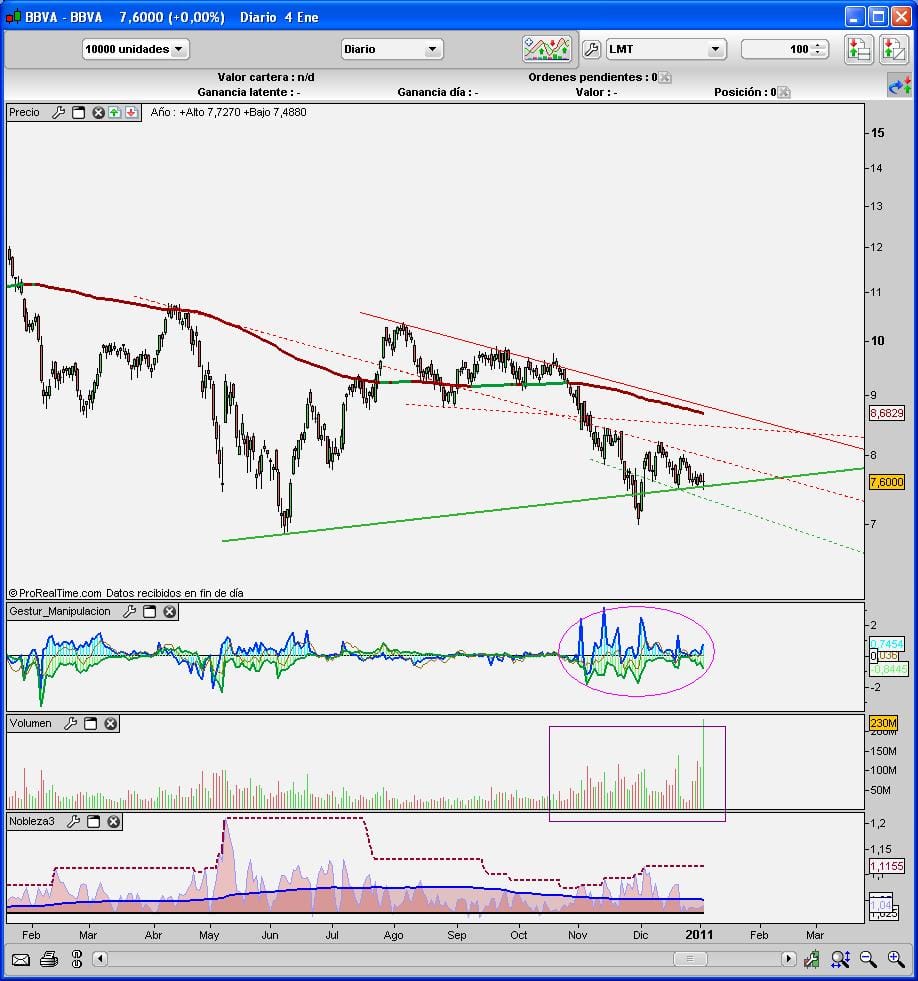Close the Volumen indicator panel
The width and height of the screenshot is (918, 981).
tap(111, 723)
